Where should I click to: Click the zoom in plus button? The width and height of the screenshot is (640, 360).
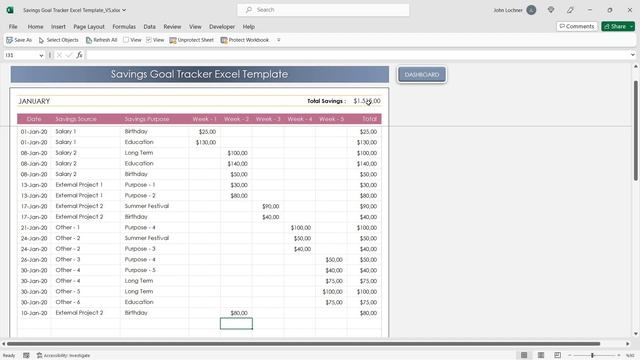click(618, 355)
